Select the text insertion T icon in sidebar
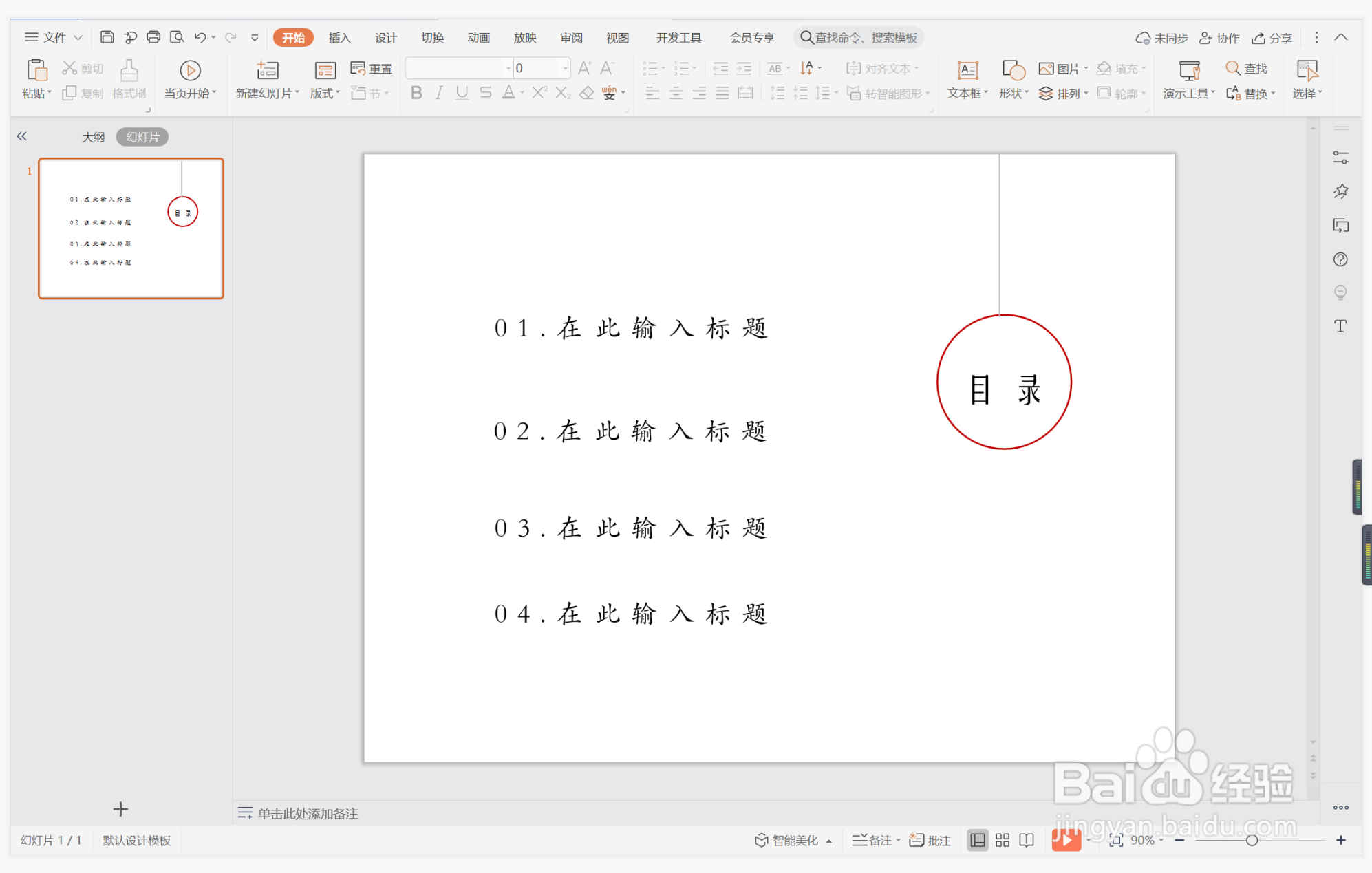Screen dimensions: 1372x873 click(x=1340, y=325)
